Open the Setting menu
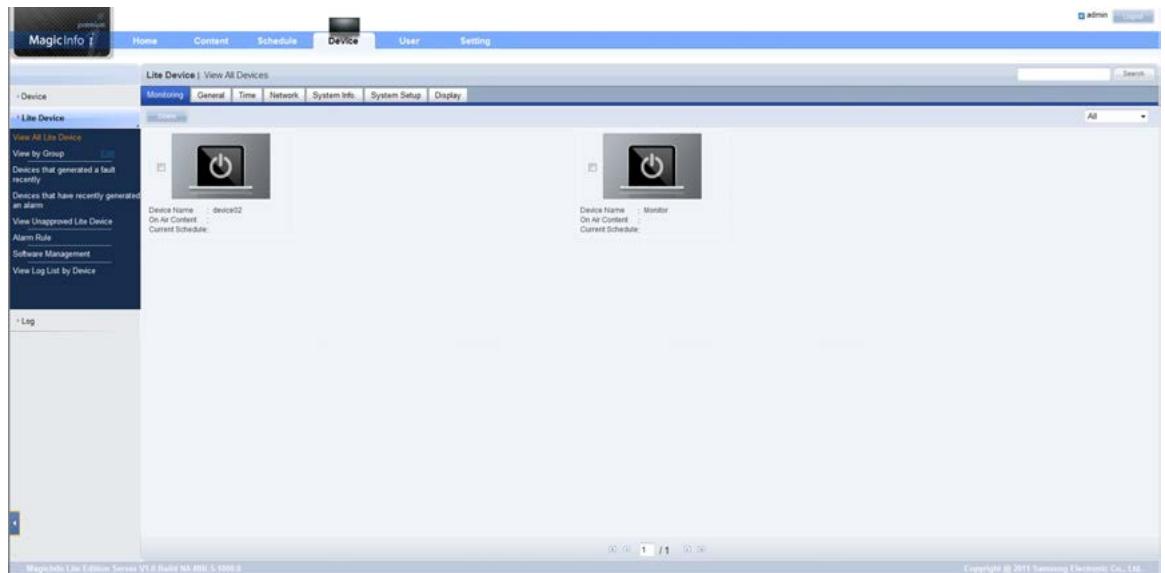 click(475, 42)
